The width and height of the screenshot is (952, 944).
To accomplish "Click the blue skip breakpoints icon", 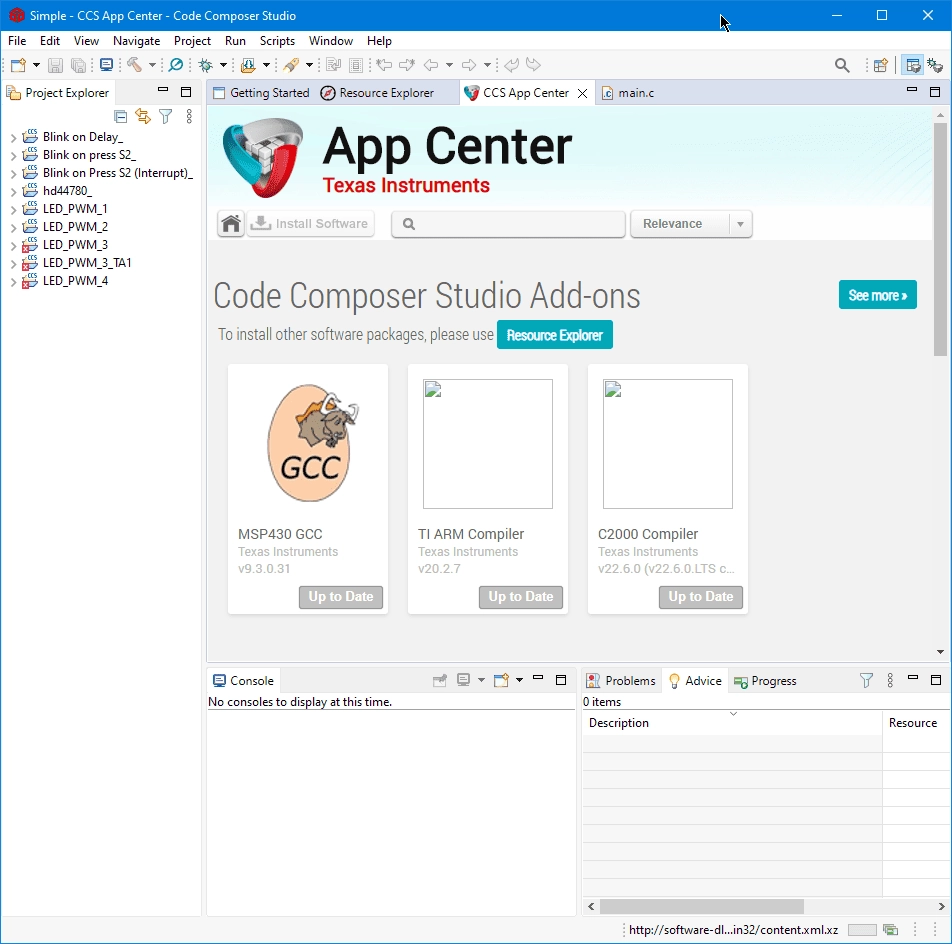I will 175,65.
